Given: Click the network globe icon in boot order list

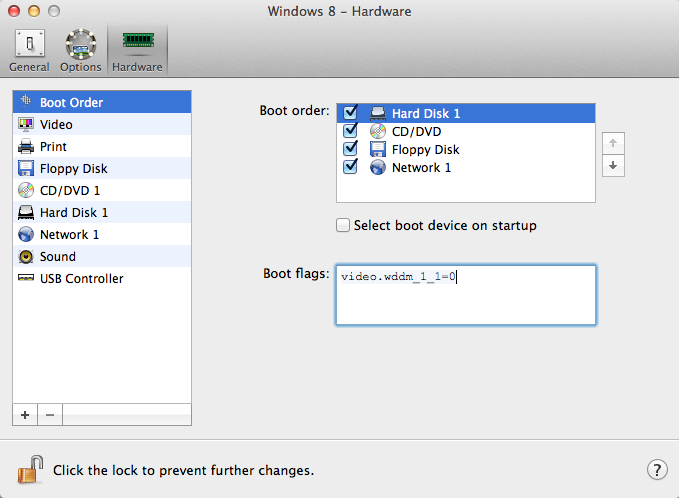Looking at the screenshot, I should [x=378, y=167].
